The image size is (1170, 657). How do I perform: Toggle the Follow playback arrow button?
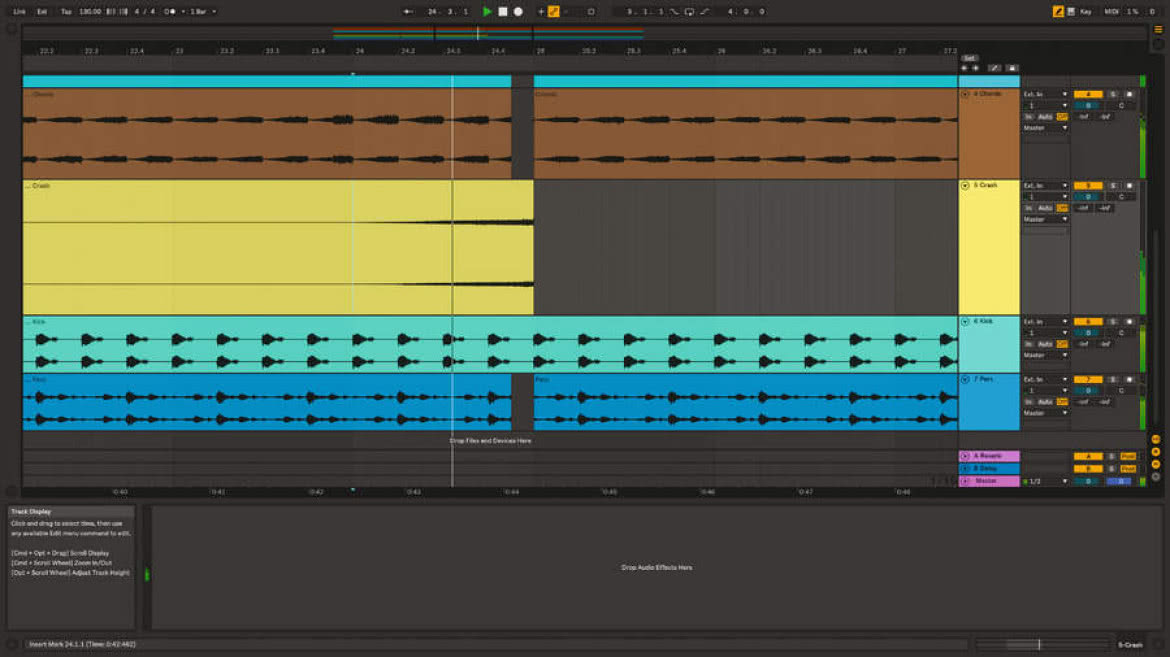tap(408, 11)
